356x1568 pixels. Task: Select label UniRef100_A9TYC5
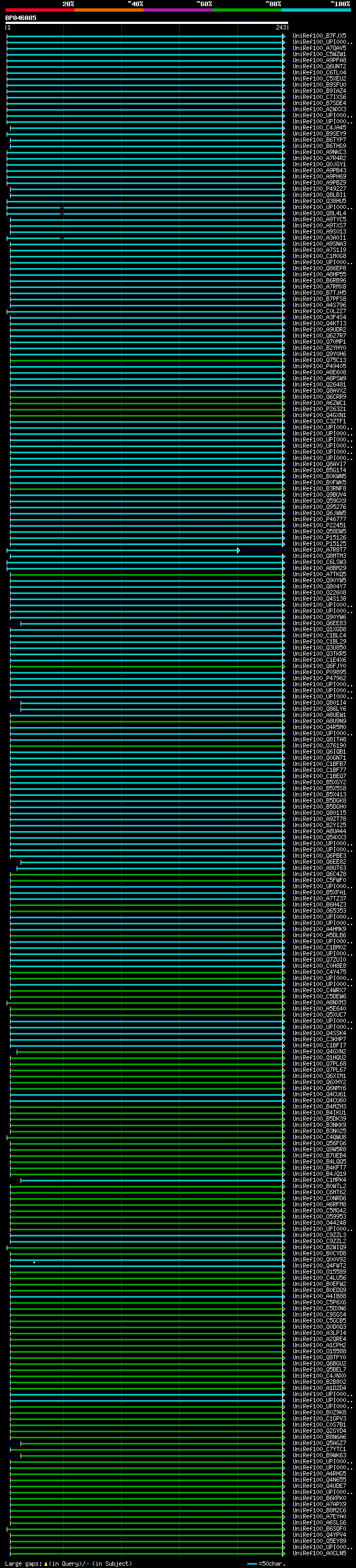pos(319,220)
